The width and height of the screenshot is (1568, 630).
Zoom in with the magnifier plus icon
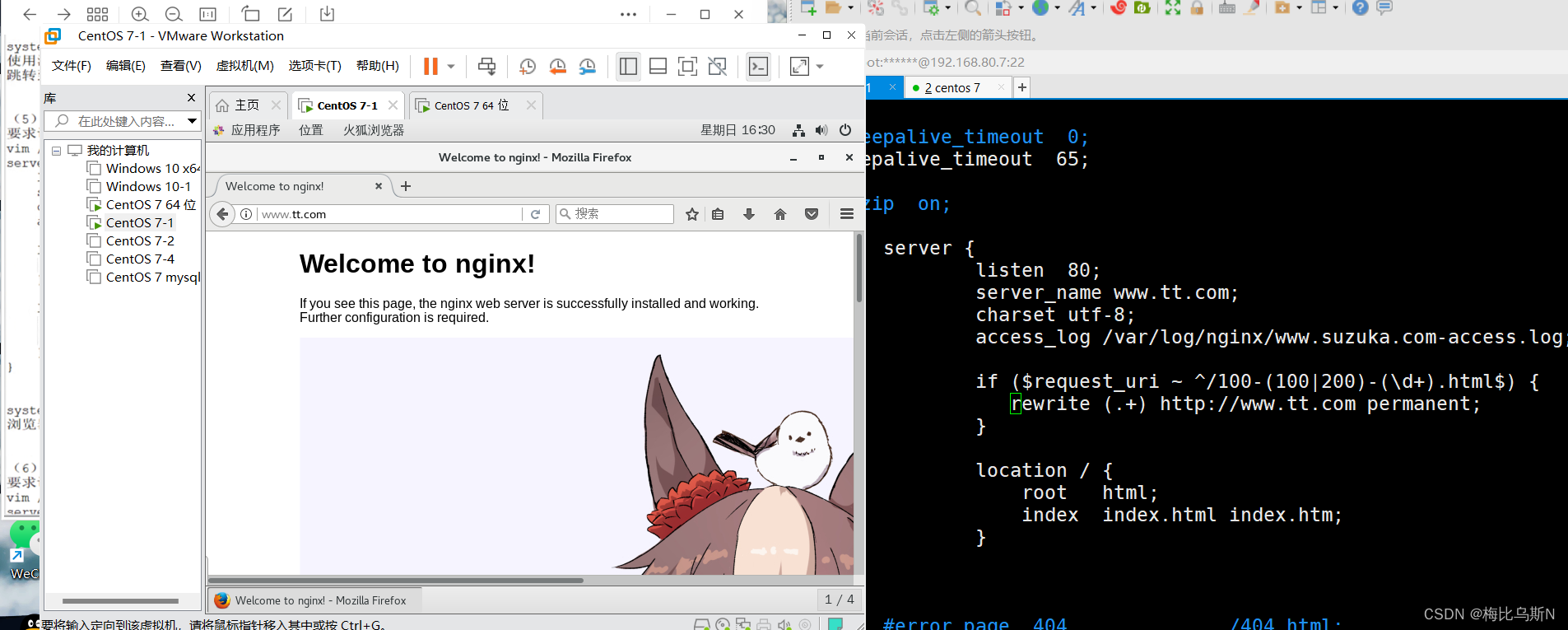pos(140,14)
